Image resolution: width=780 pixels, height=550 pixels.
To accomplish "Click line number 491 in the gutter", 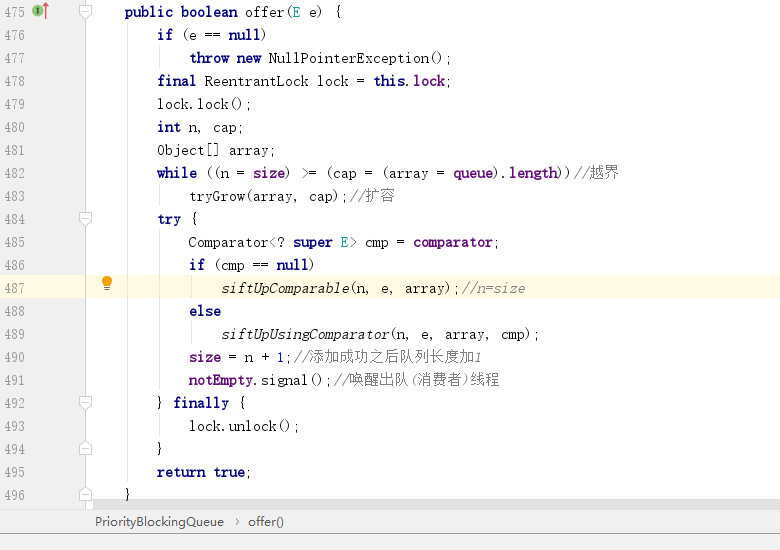I will [x=14, y=380].
